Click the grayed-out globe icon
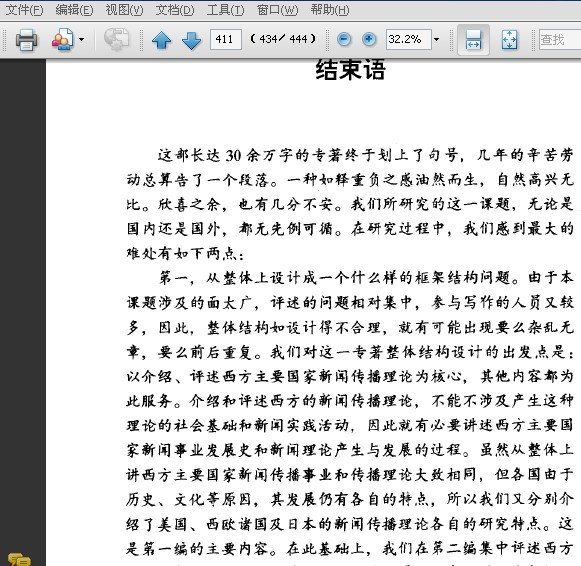The width and height of the screenshot is (581, 566). coord(116,39)
